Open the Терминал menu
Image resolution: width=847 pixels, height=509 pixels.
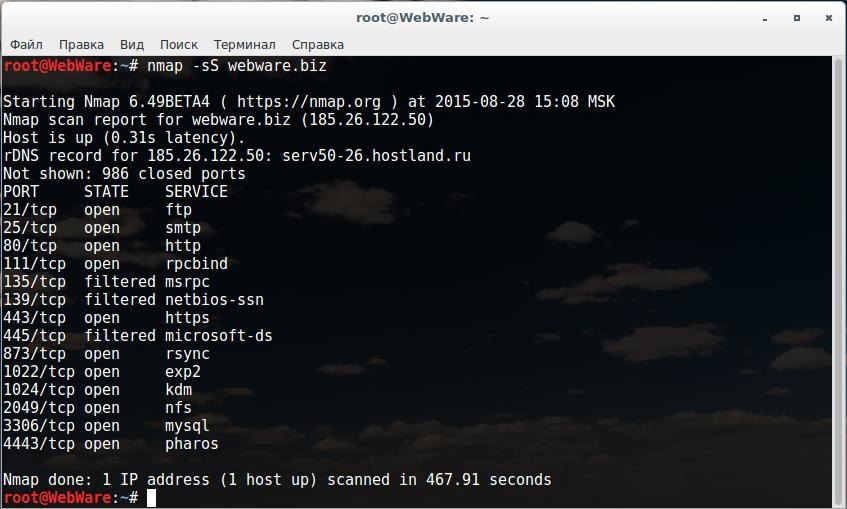[x=244, y=44]
